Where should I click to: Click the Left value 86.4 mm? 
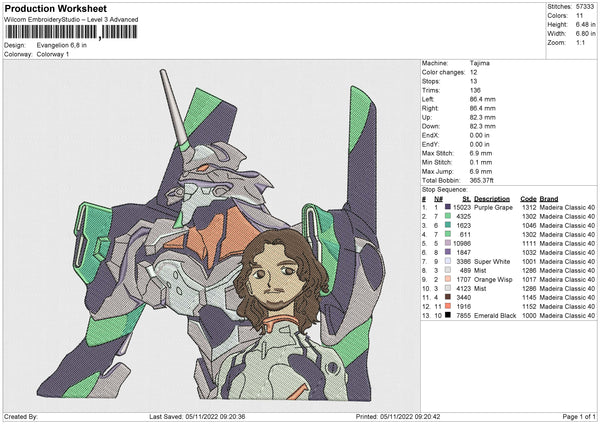pyautogui.click(x=483, y=99)
